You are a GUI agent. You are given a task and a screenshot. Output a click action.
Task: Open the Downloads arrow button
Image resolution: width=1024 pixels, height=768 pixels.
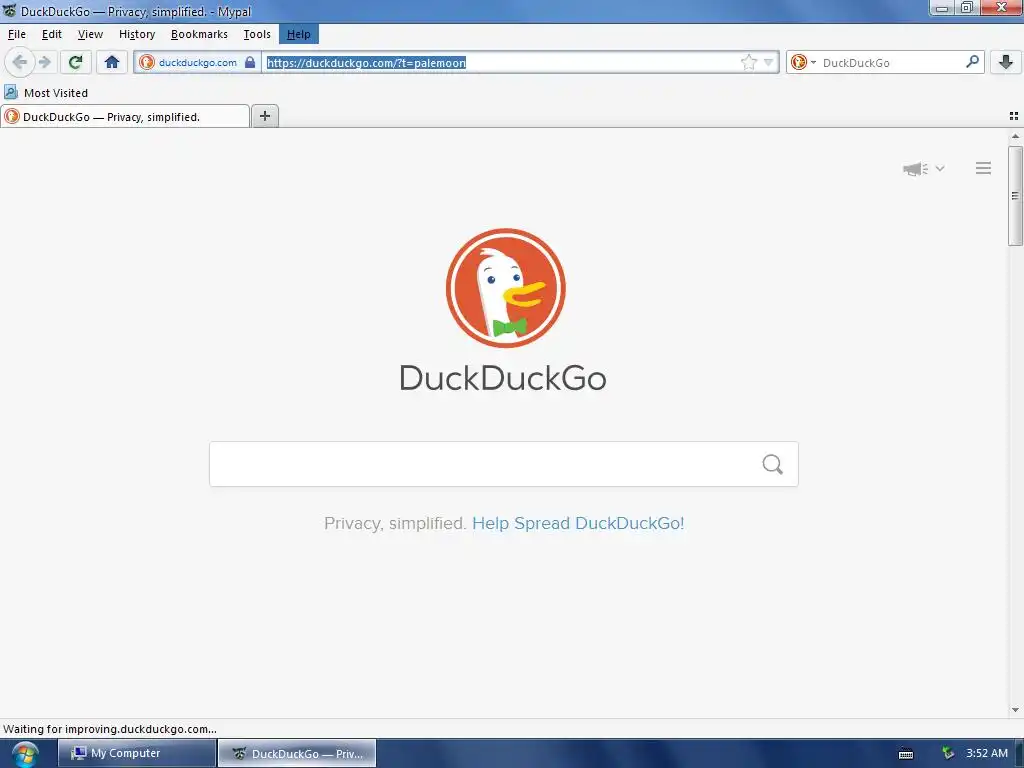(1006, 62)
